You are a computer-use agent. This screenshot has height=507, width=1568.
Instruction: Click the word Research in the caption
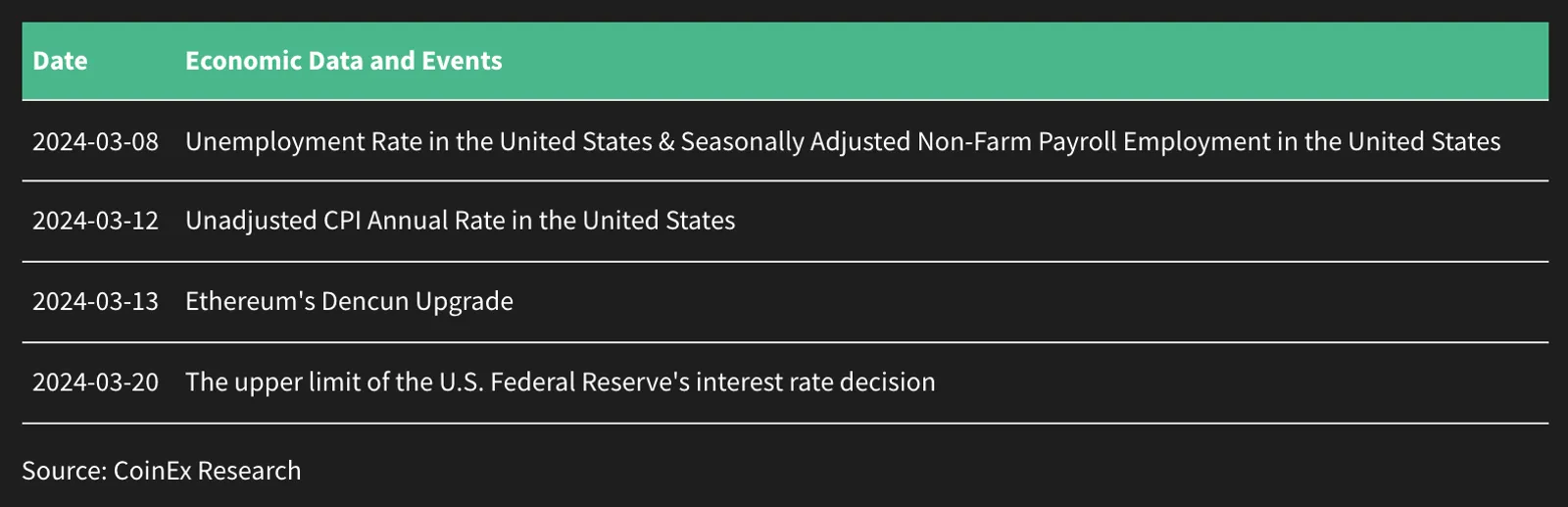(x=249, y=471)
